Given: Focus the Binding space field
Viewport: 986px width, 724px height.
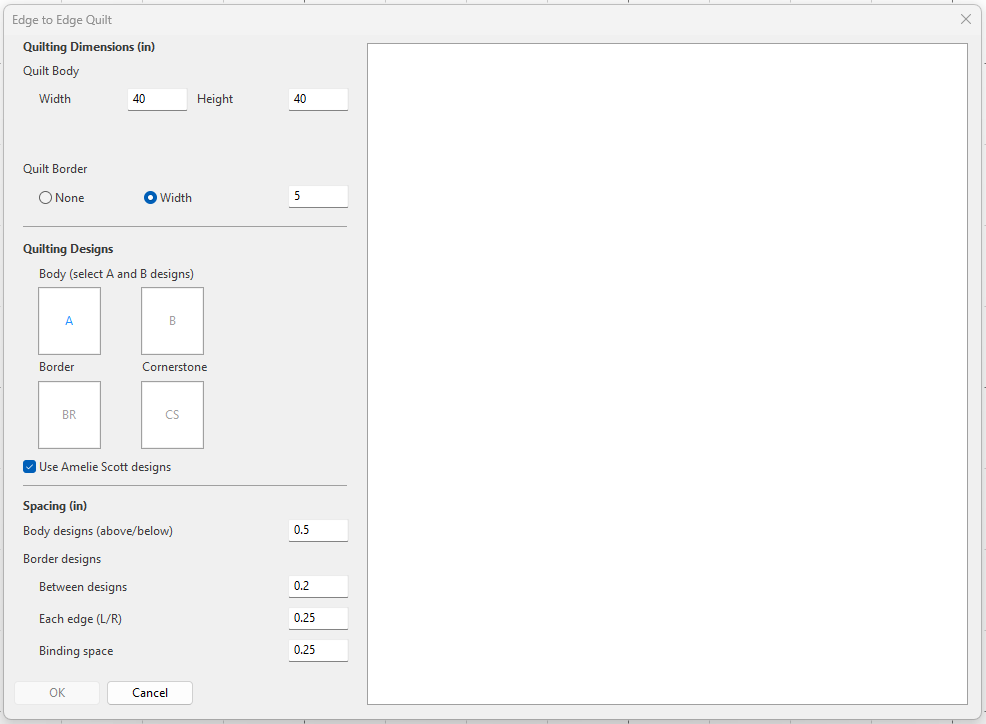Looking at the screenshot, I should coord(318,650).
